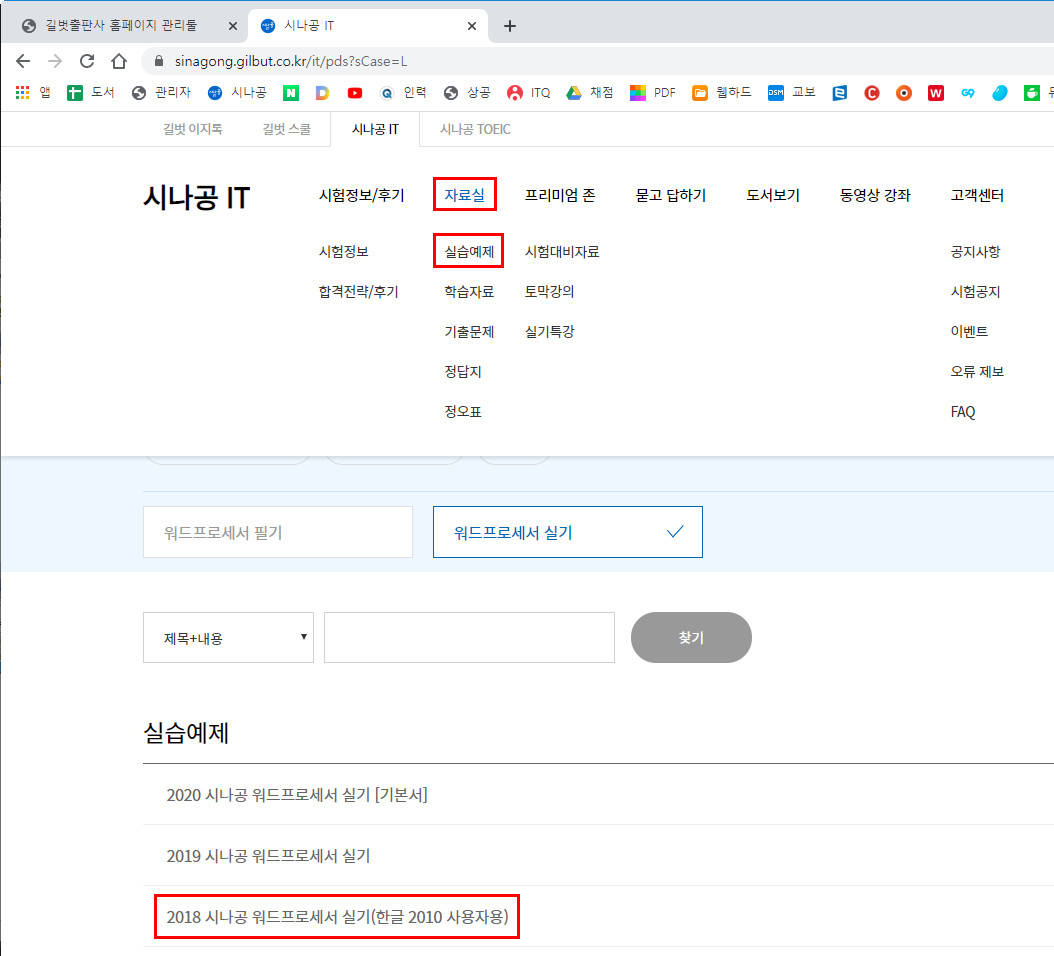Switch to 길벗 스쿨 site tab

click(x=286, y=129)
